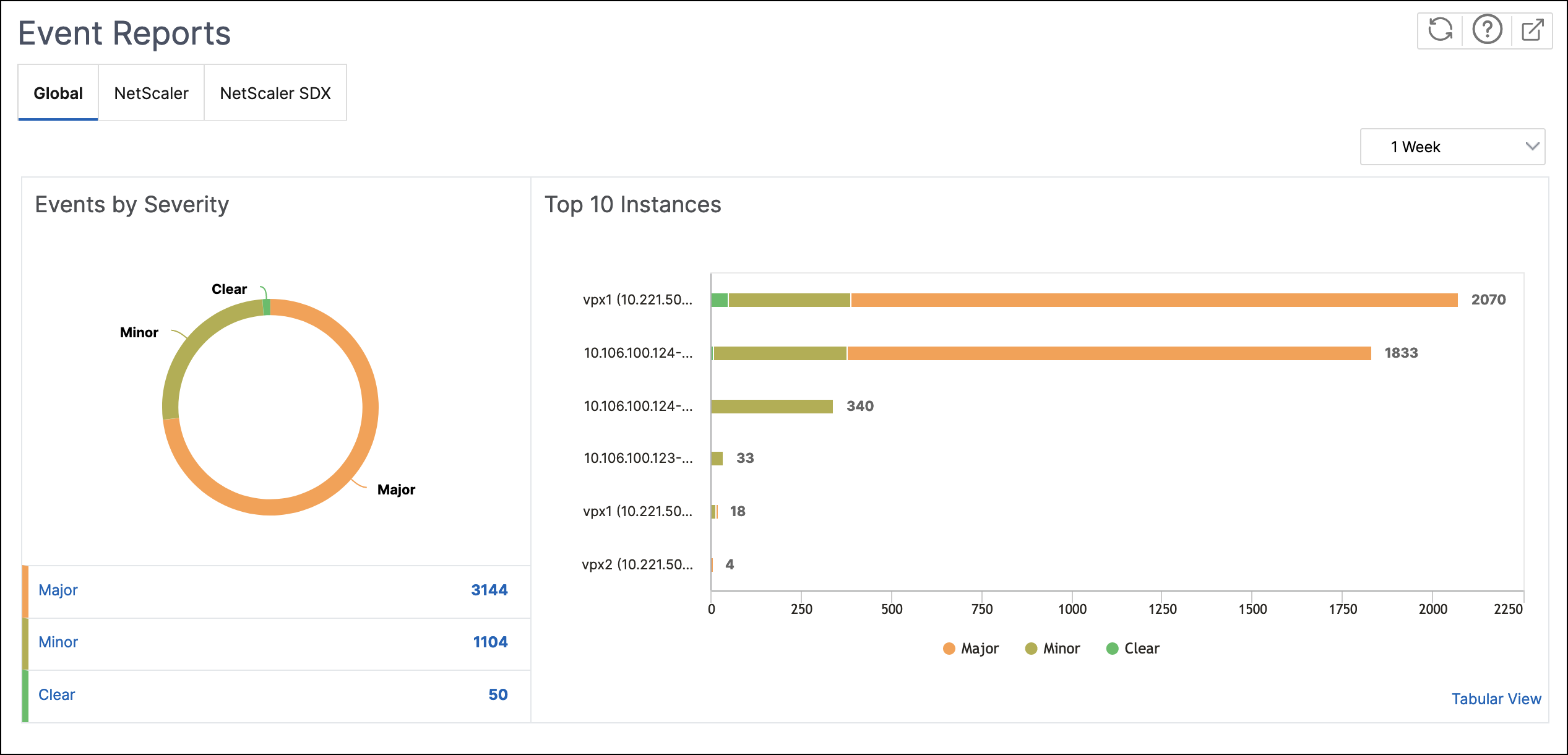This screenshot has width=1568, height=755.
Task: Toggle the Major legend item in chart
Action: pos(970,648)
